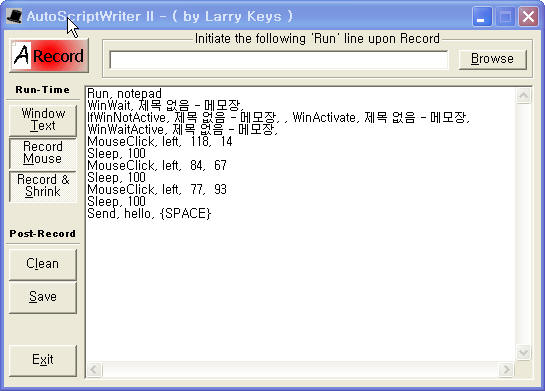This screenshot has height=391, width=545.
Task: Click the Sleep, 100 line above Send
Action: (116, 202)
